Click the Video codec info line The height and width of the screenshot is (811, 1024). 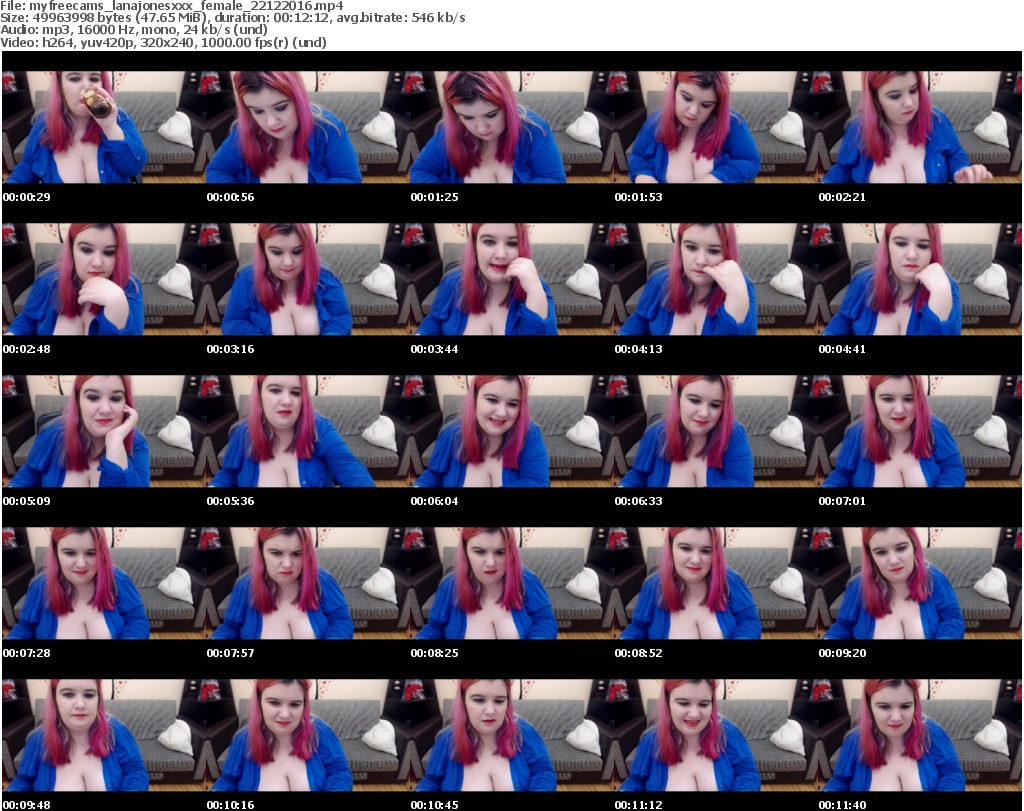pos(165,42)
